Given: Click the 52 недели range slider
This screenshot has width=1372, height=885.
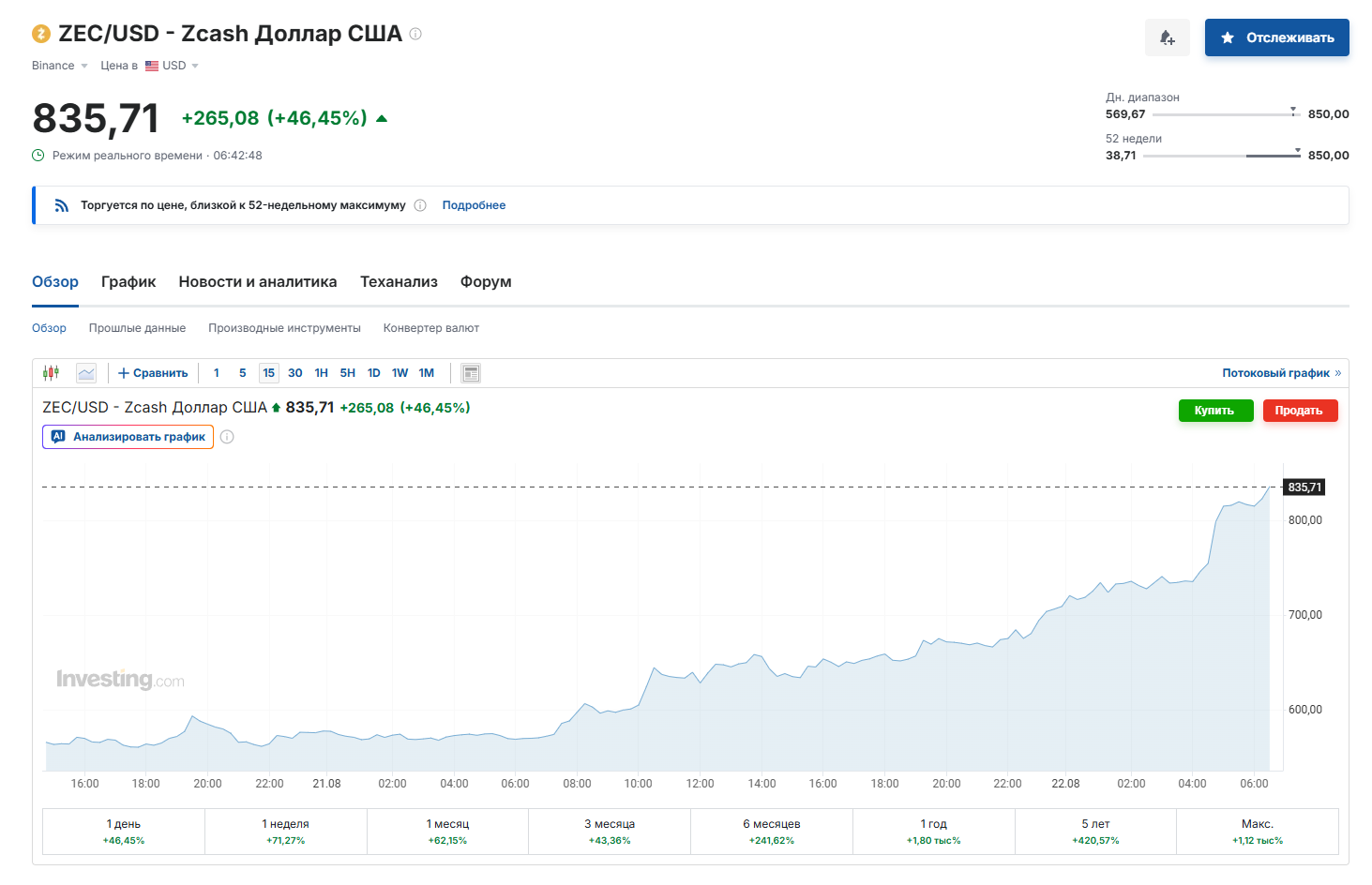Looking at the screenshot, I should (x=1222, y=156).
